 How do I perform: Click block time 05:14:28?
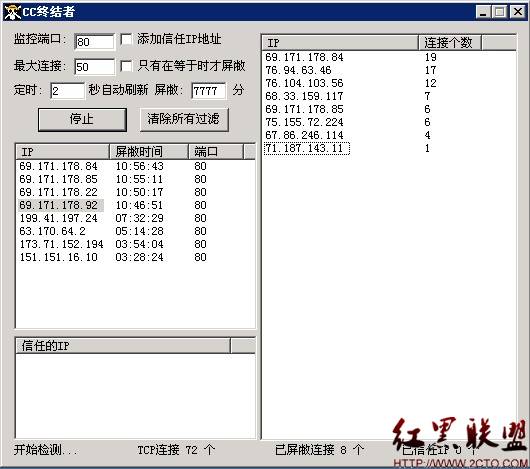[x=139, y=231]
